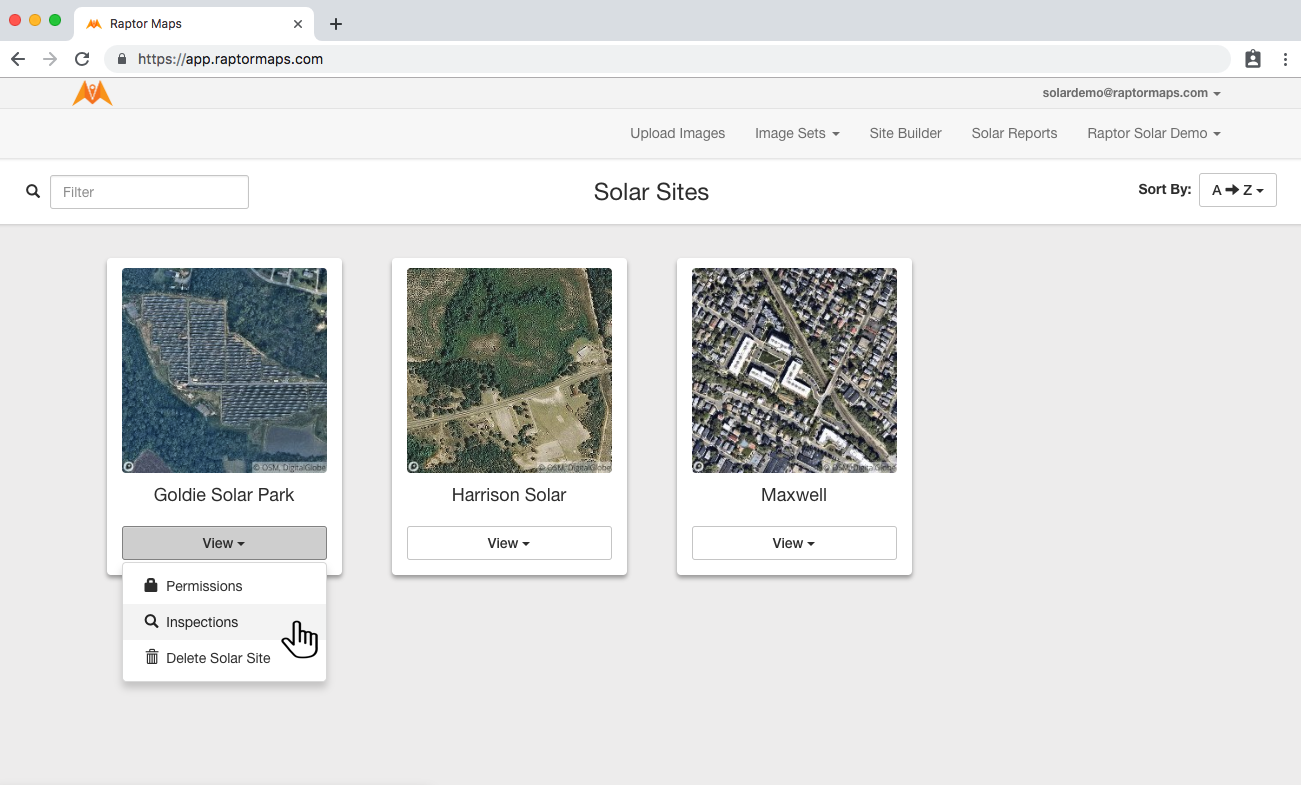Image resolution: width=1301 pixels, height=785 pixels.
Task: Open View dropdown for Harrison Solar
Action: click(509, 543)
